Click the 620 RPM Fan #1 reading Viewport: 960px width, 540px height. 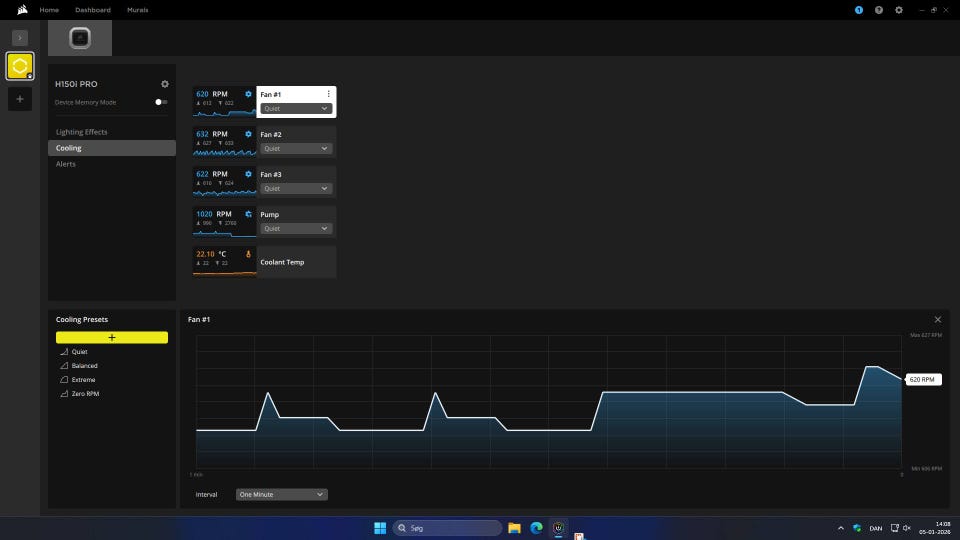[x=212, y=94]
